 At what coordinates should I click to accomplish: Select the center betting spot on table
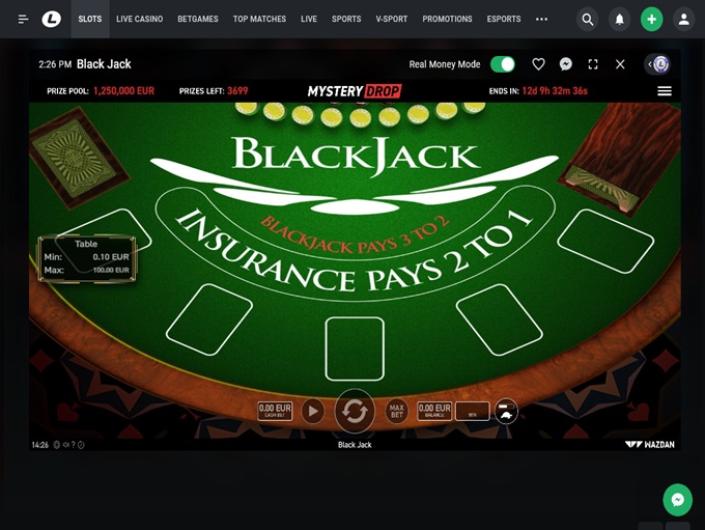point(354,349)
